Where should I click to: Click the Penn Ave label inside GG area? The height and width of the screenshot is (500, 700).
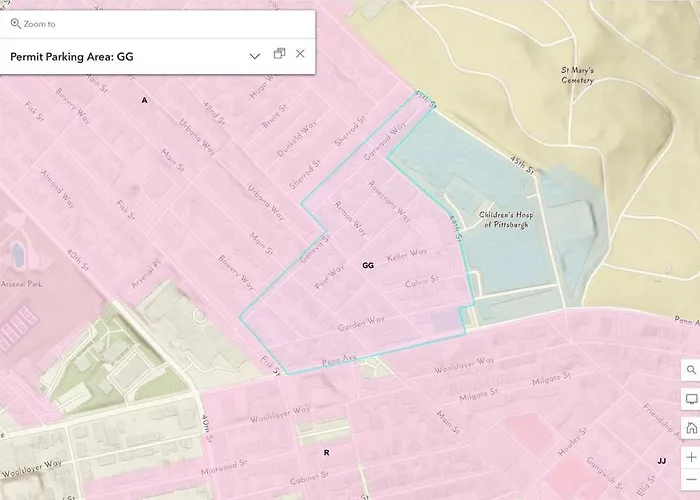click(x=339, y=360)
